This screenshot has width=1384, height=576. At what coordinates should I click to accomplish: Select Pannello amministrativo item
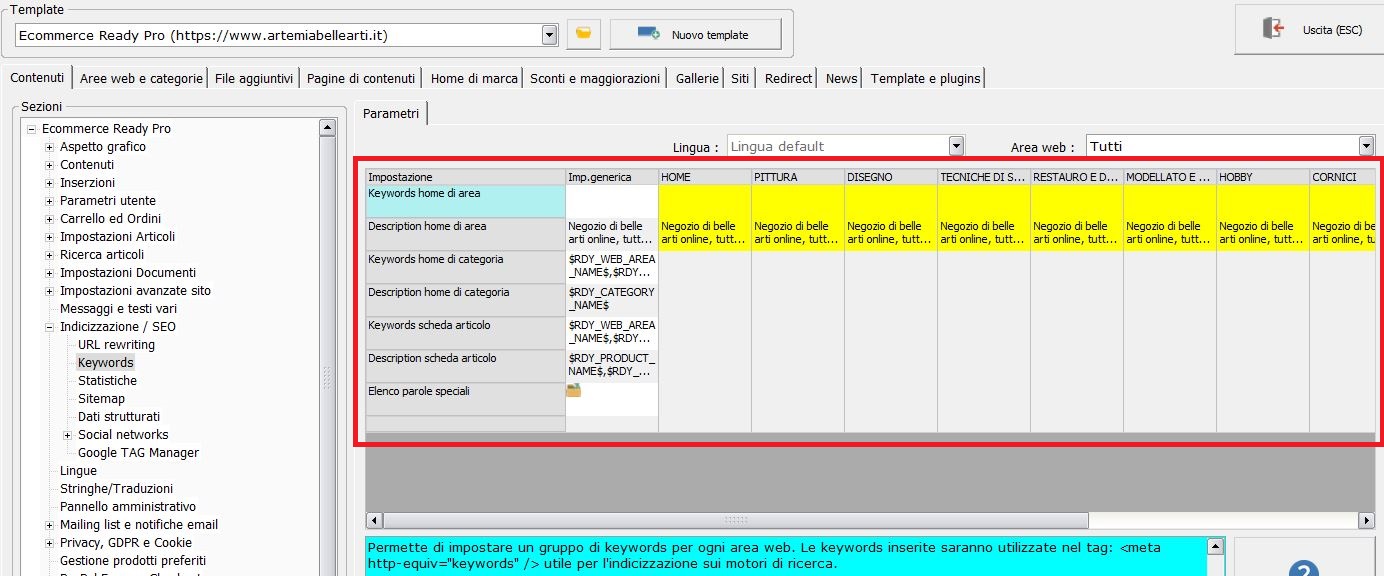coord(128,507)
